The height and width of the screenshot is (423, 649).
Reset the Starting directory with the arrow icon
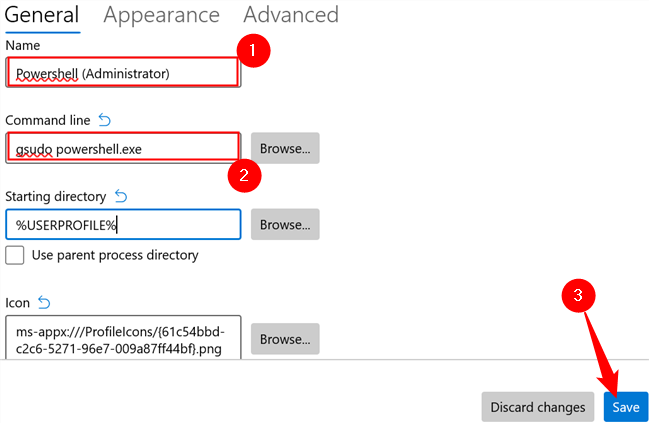(x=121, y=196)
